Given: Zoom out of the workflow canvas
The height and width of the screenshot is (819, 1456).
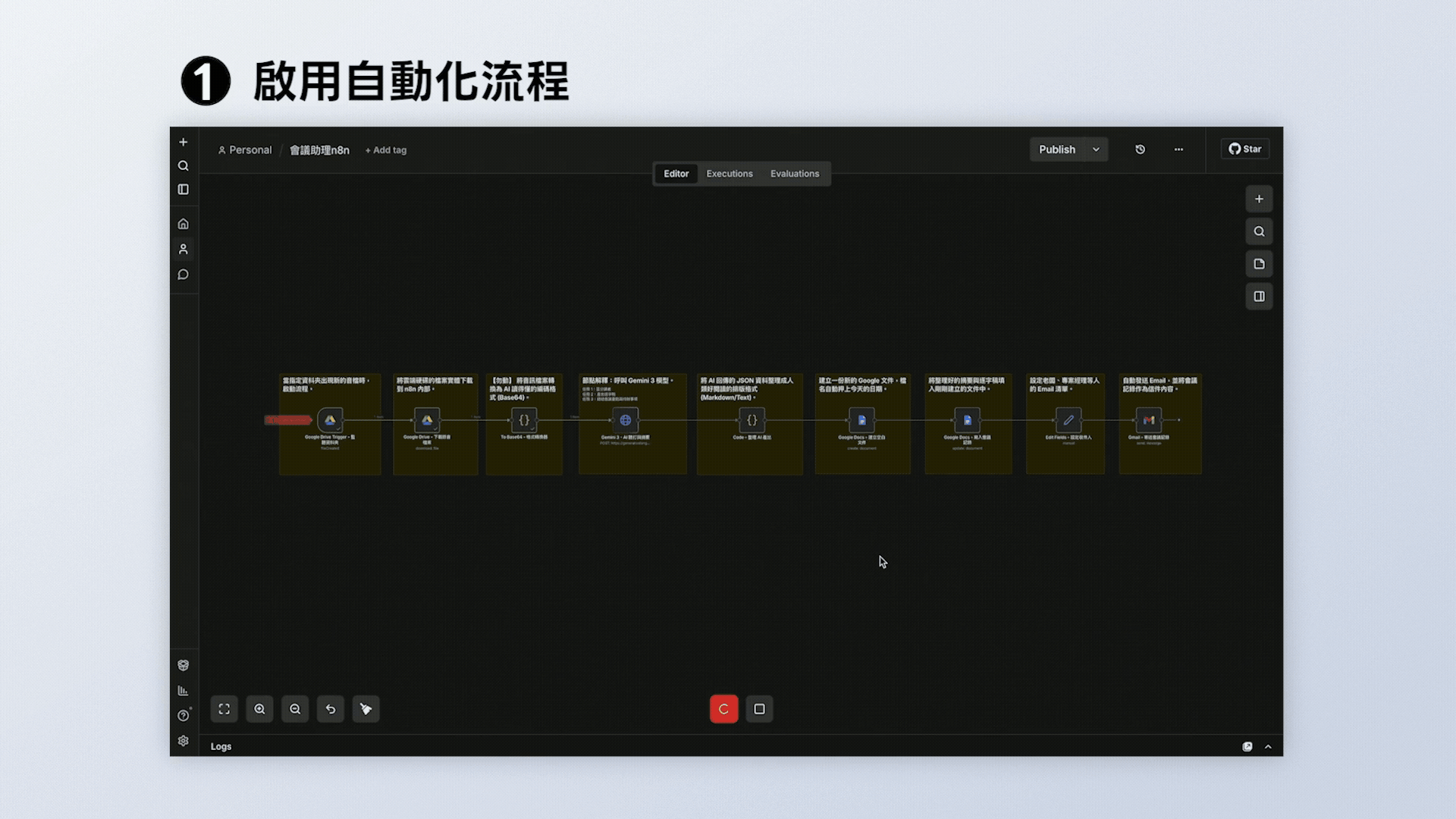Looking at the screenshot, I should pyautogui.click(x=295, y=709).
